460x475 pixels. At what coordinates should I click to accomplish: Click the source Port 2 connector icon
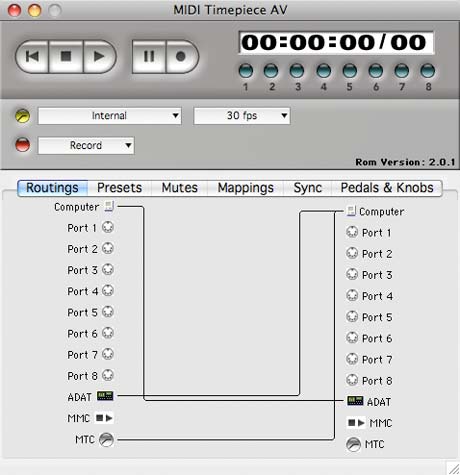(x=108, y=248)
